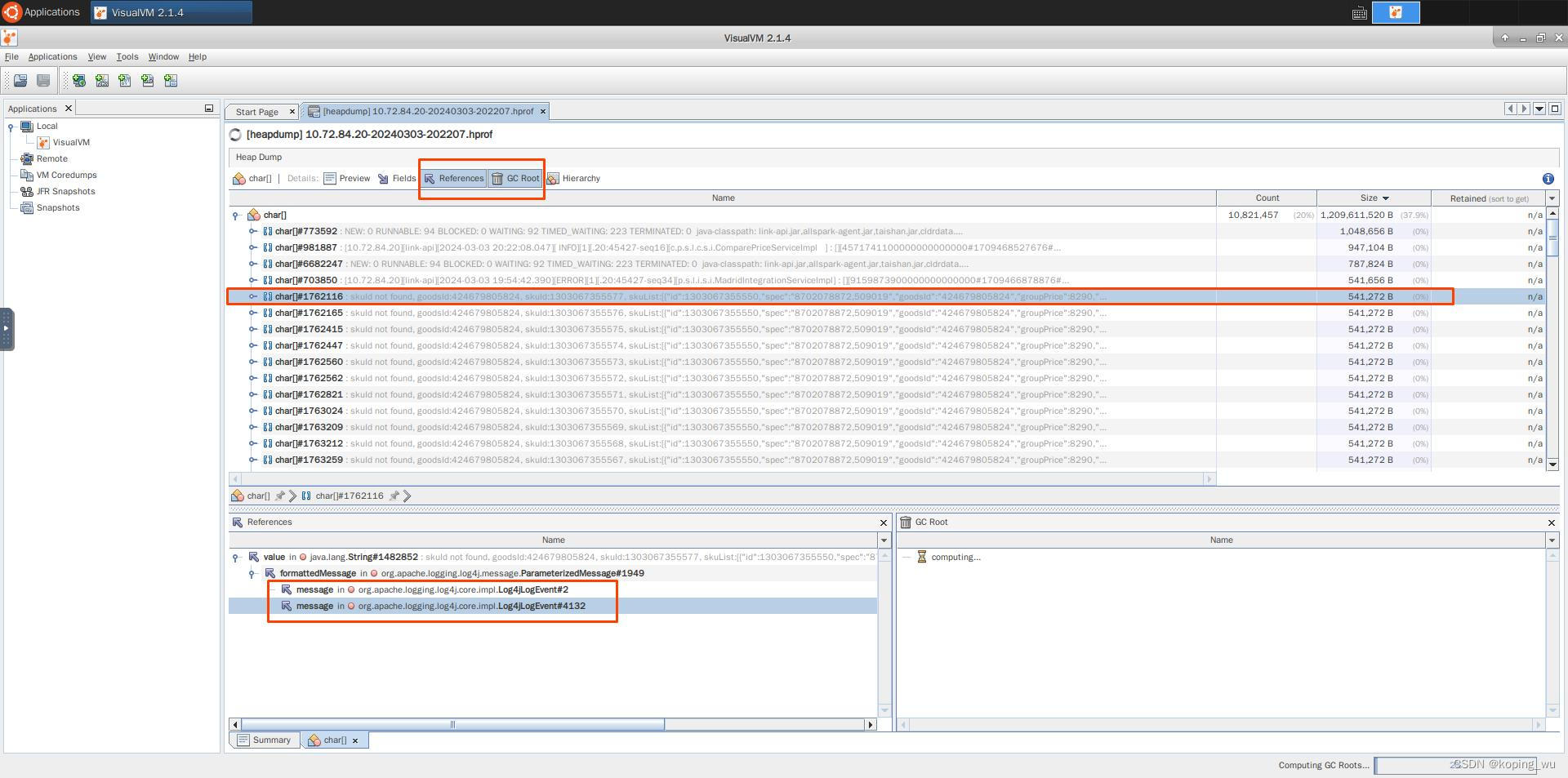Sort by the Count column header

click(1267, 198)
